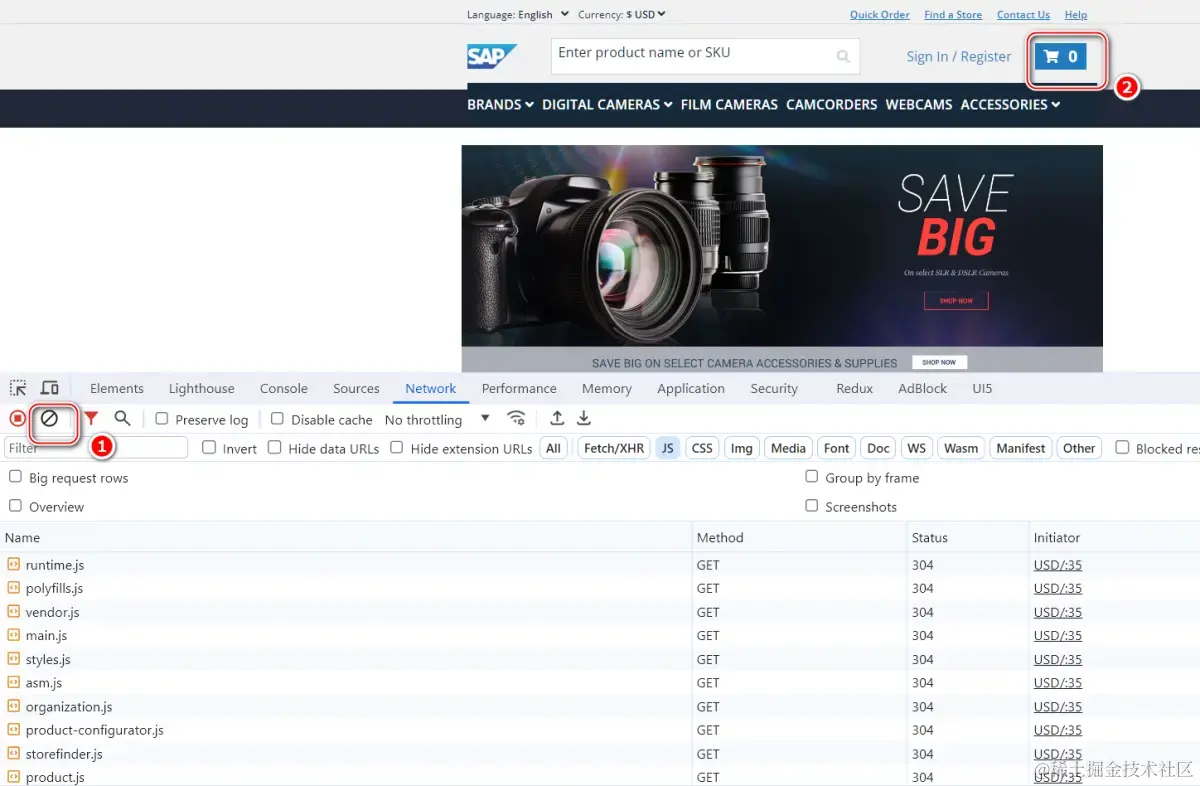Screen dimensions: 1200x786
Task: Expand the BRANDS menu
Action: coord(500,104)
